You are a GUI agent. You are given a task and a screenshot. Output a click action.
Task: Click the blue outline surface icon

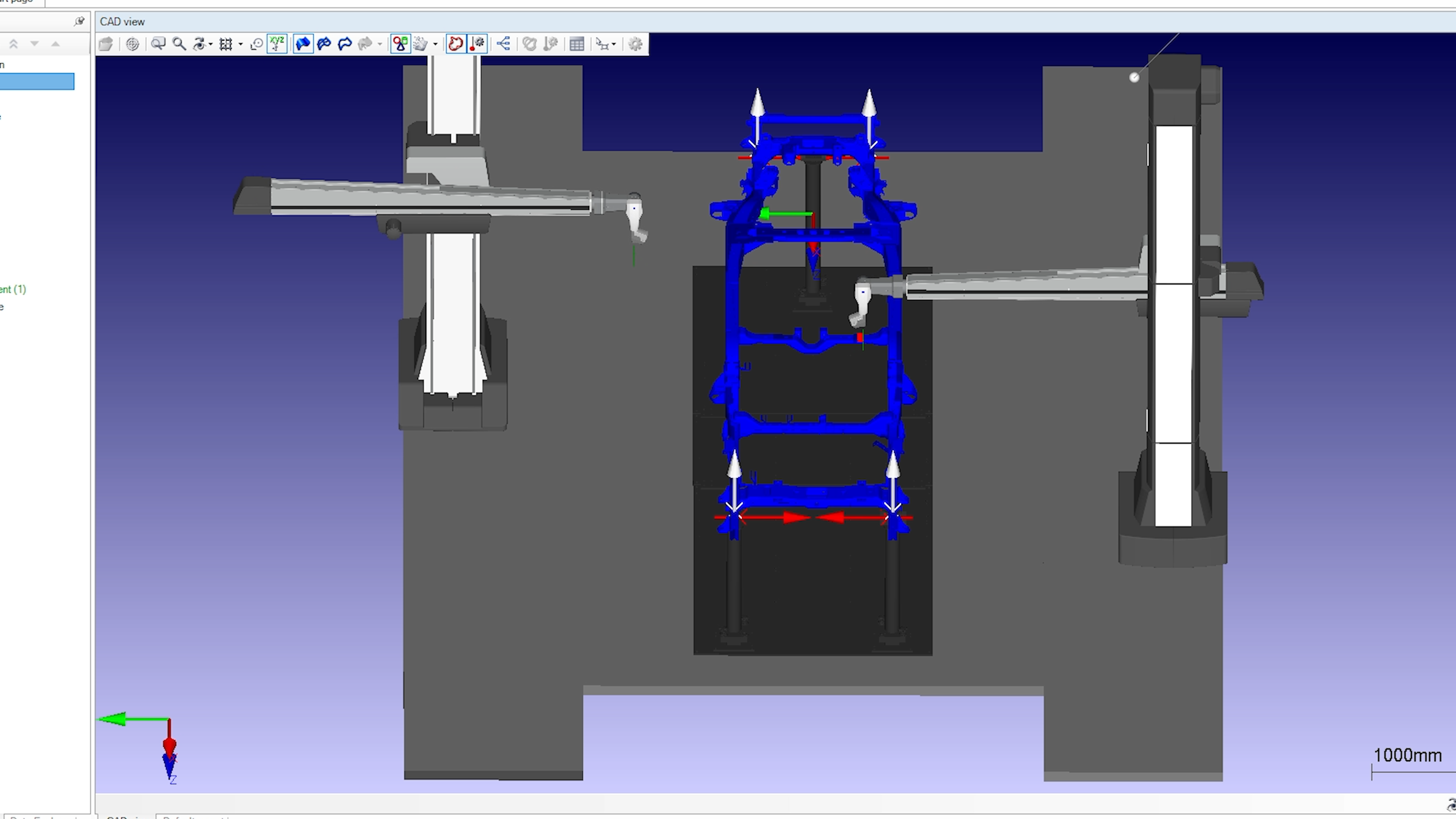click(345, 44)
